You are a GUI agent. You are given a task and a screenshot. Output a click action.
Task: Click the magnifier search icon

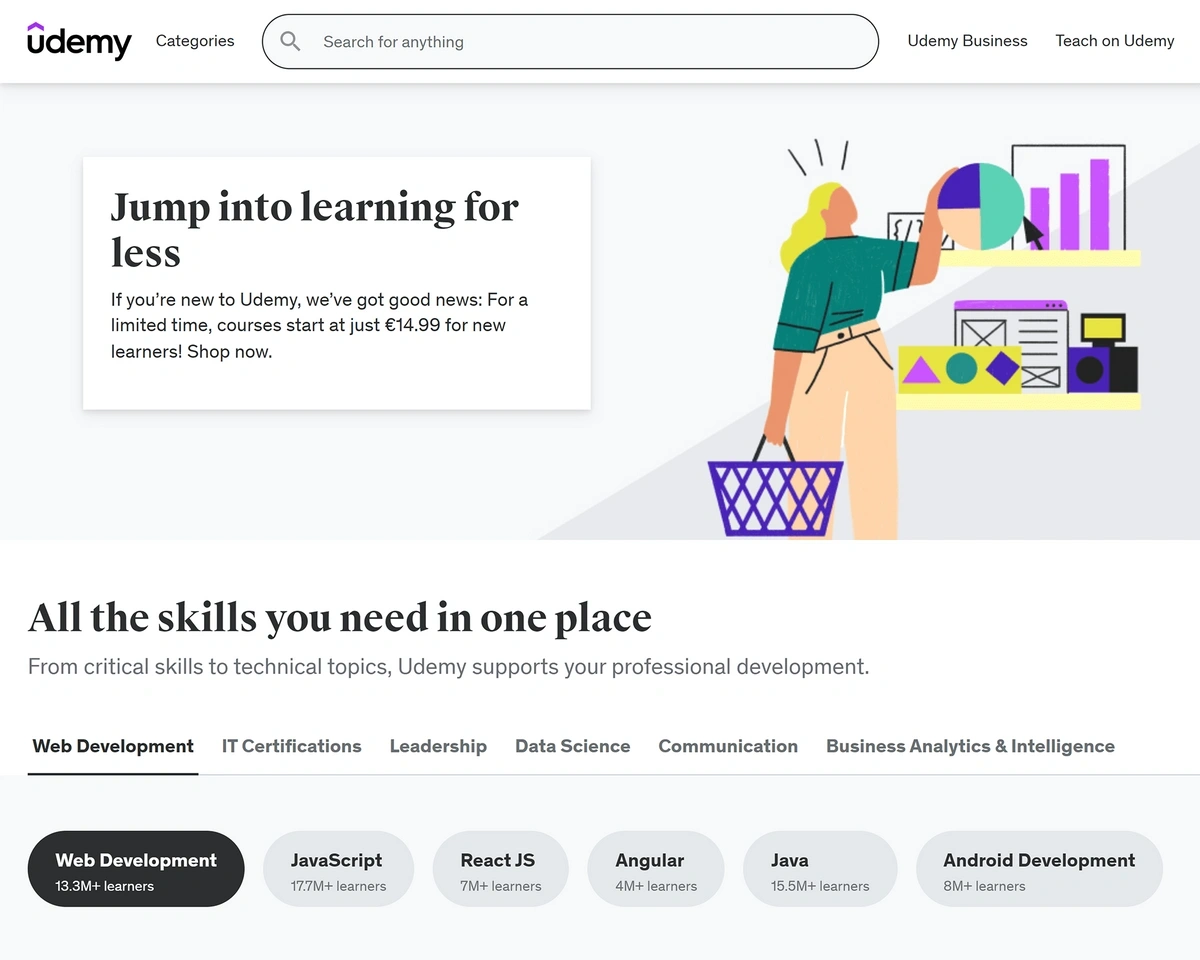click(290, 41)
